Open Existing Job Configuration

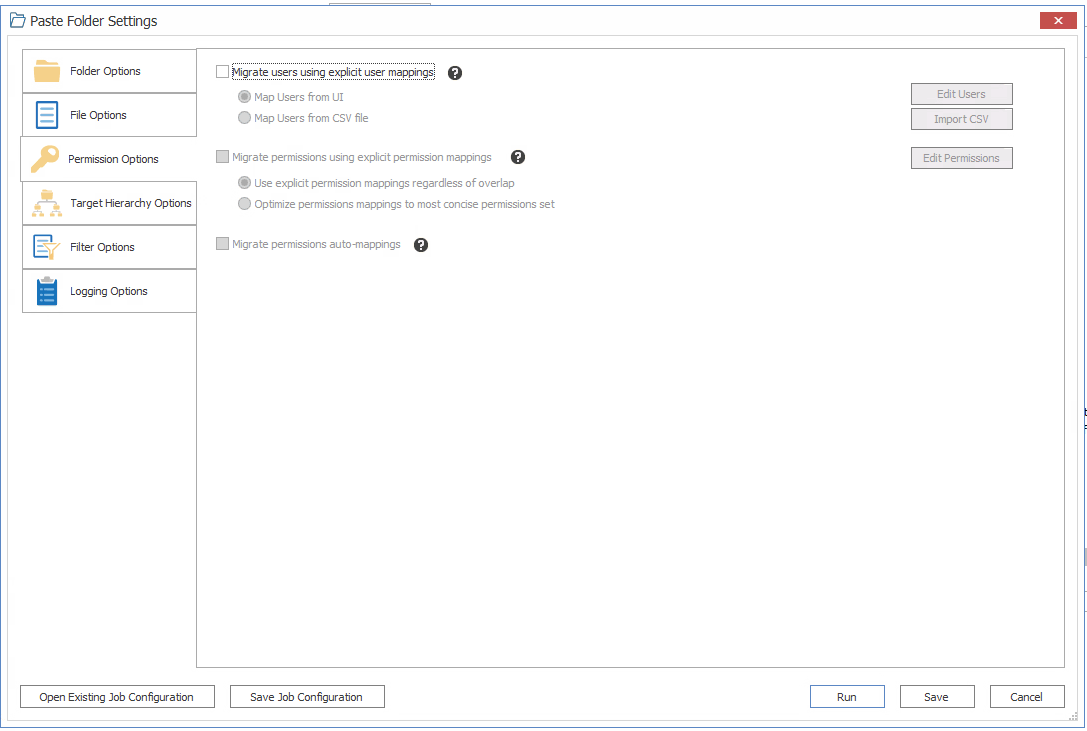pyautogui.click(x=116, y=696)
